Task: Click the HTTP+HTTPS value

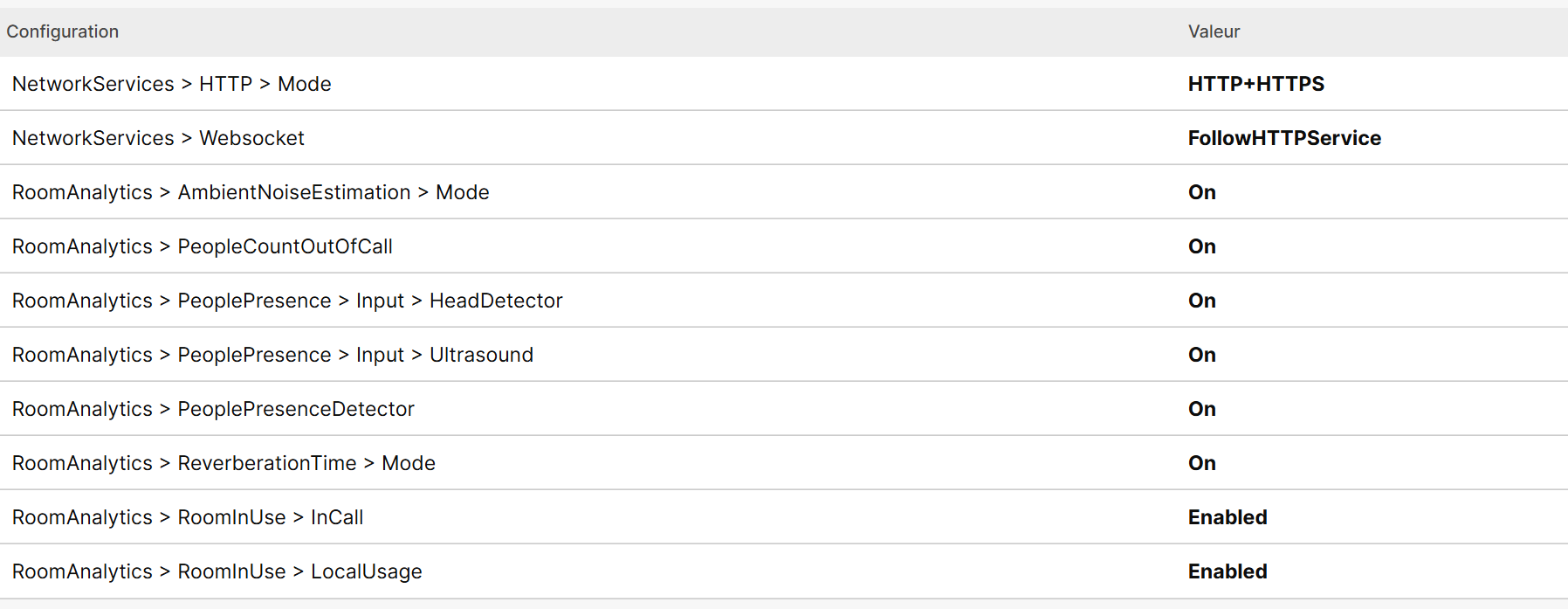Action: [x=1255, y=84]
